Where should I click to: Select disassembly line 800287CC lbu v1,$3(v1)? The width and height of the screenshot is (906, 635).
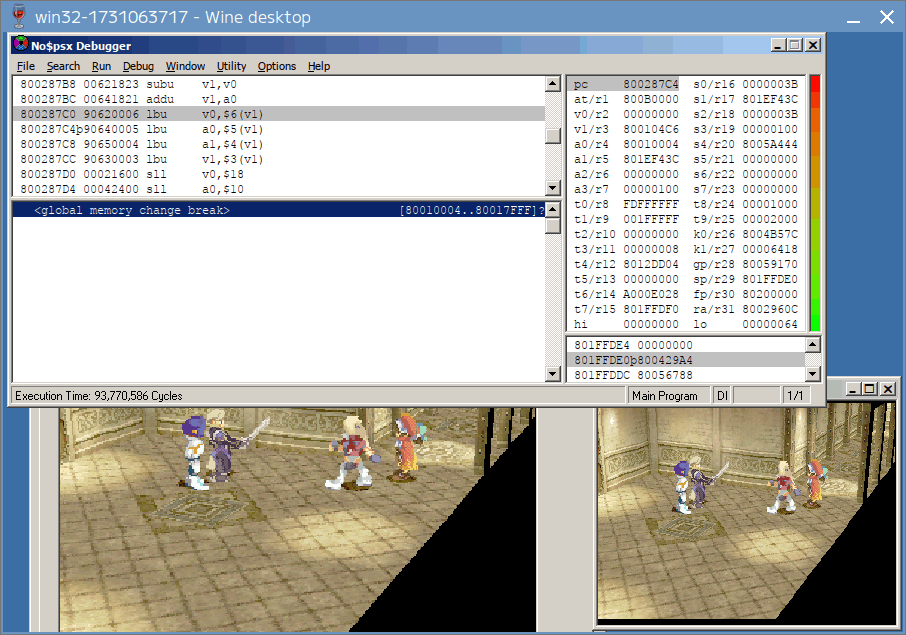(279, 159)
